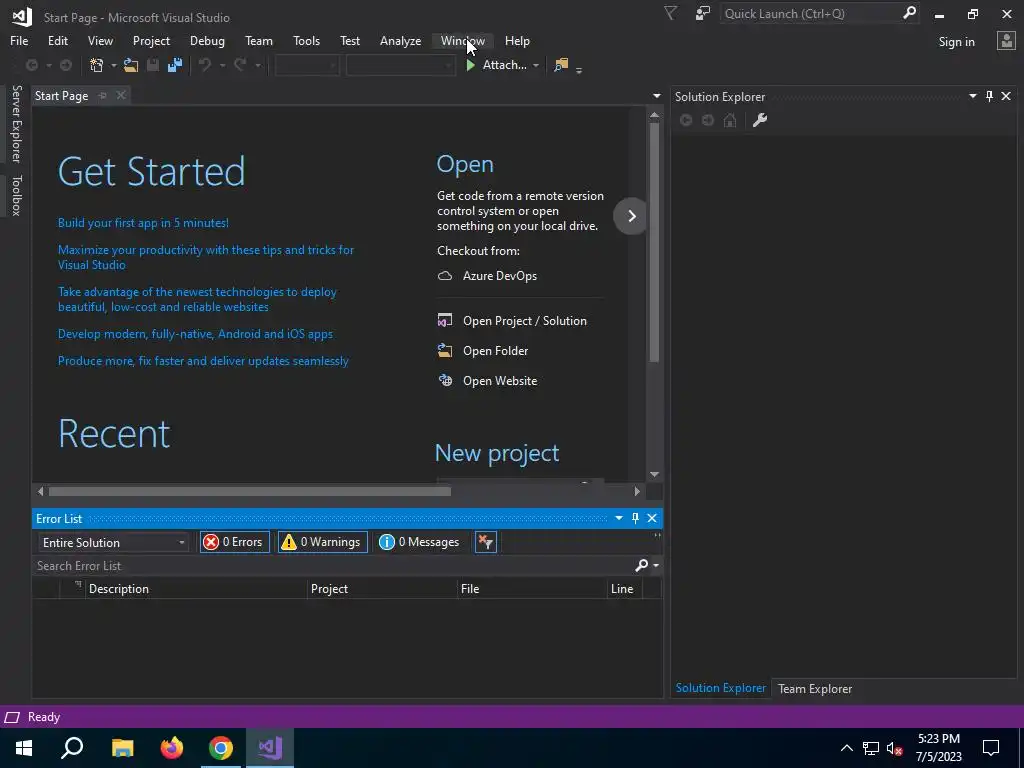Click the New Project toolbar icon
Viewport: 1024px width, 768px height.
click(97, 65)
